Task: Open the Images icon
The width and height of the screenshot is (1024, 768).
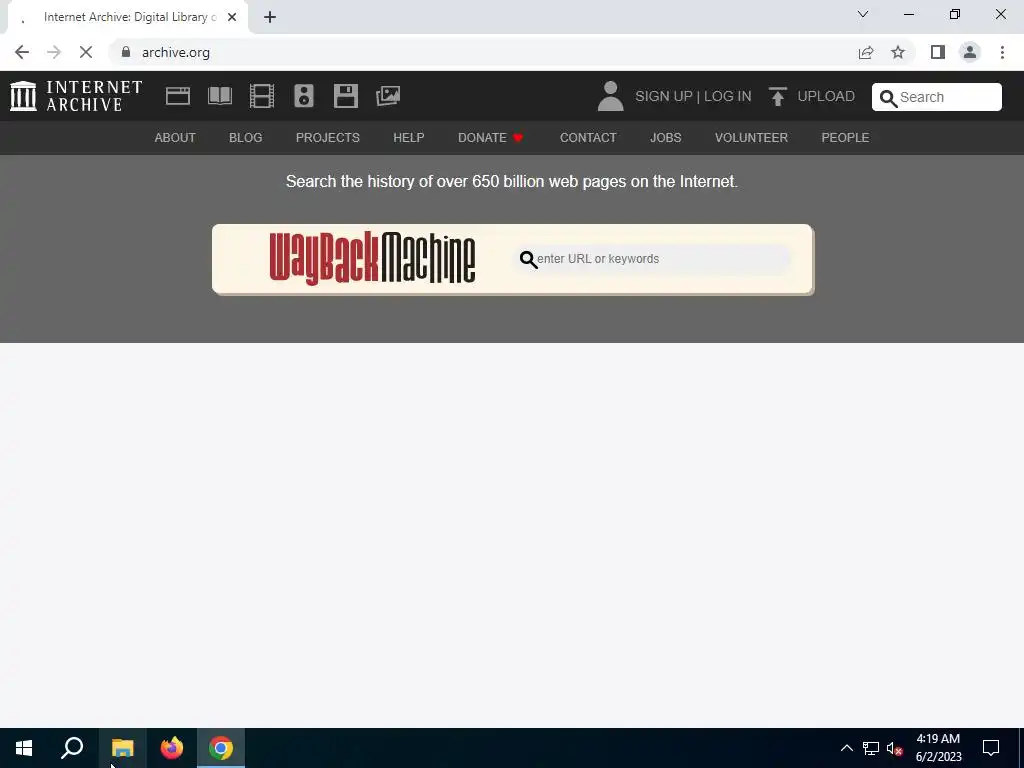Action: (x=388, y=97)
